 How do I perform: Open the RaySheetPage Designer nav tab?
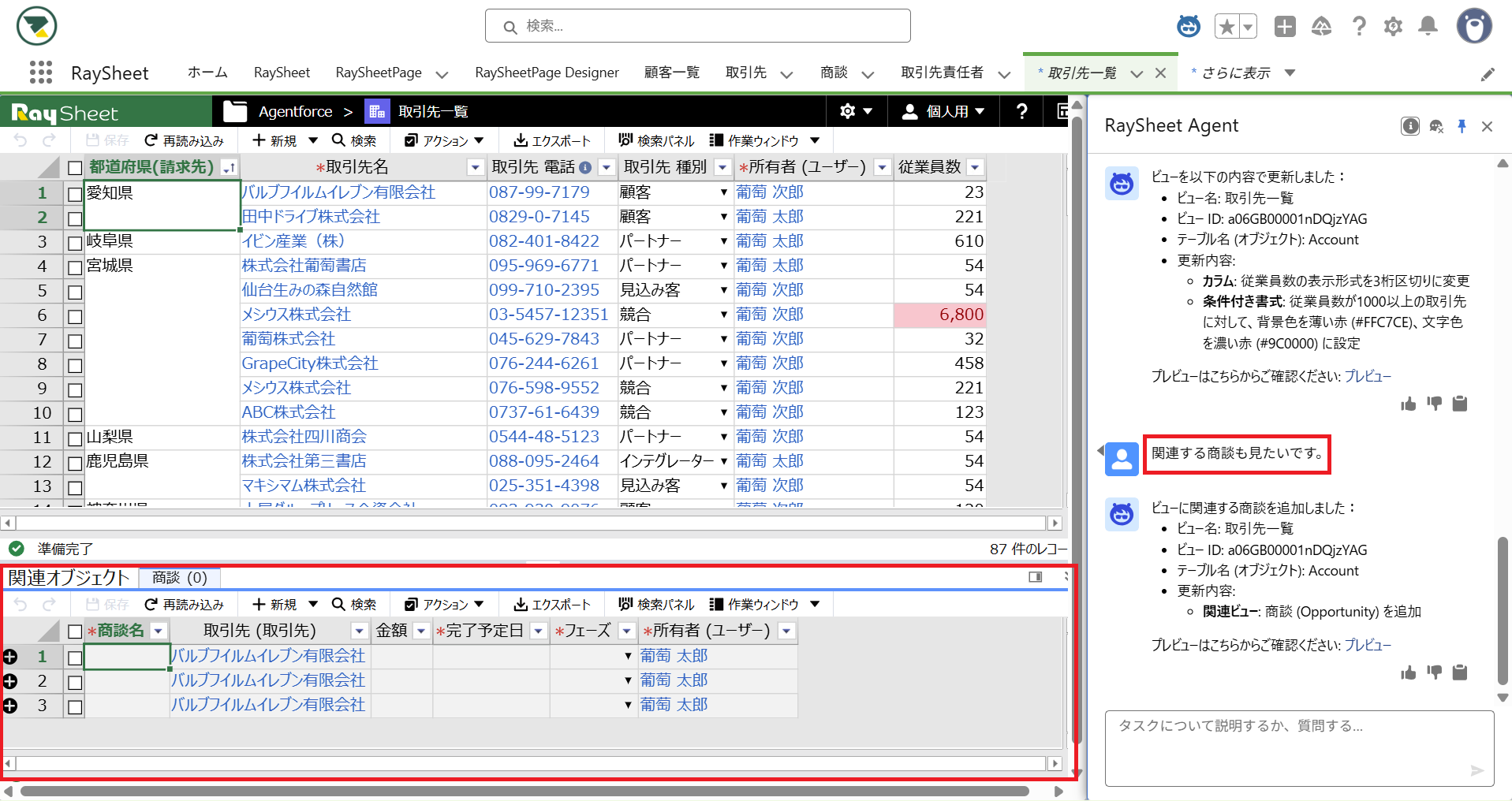tap(547, 73)
